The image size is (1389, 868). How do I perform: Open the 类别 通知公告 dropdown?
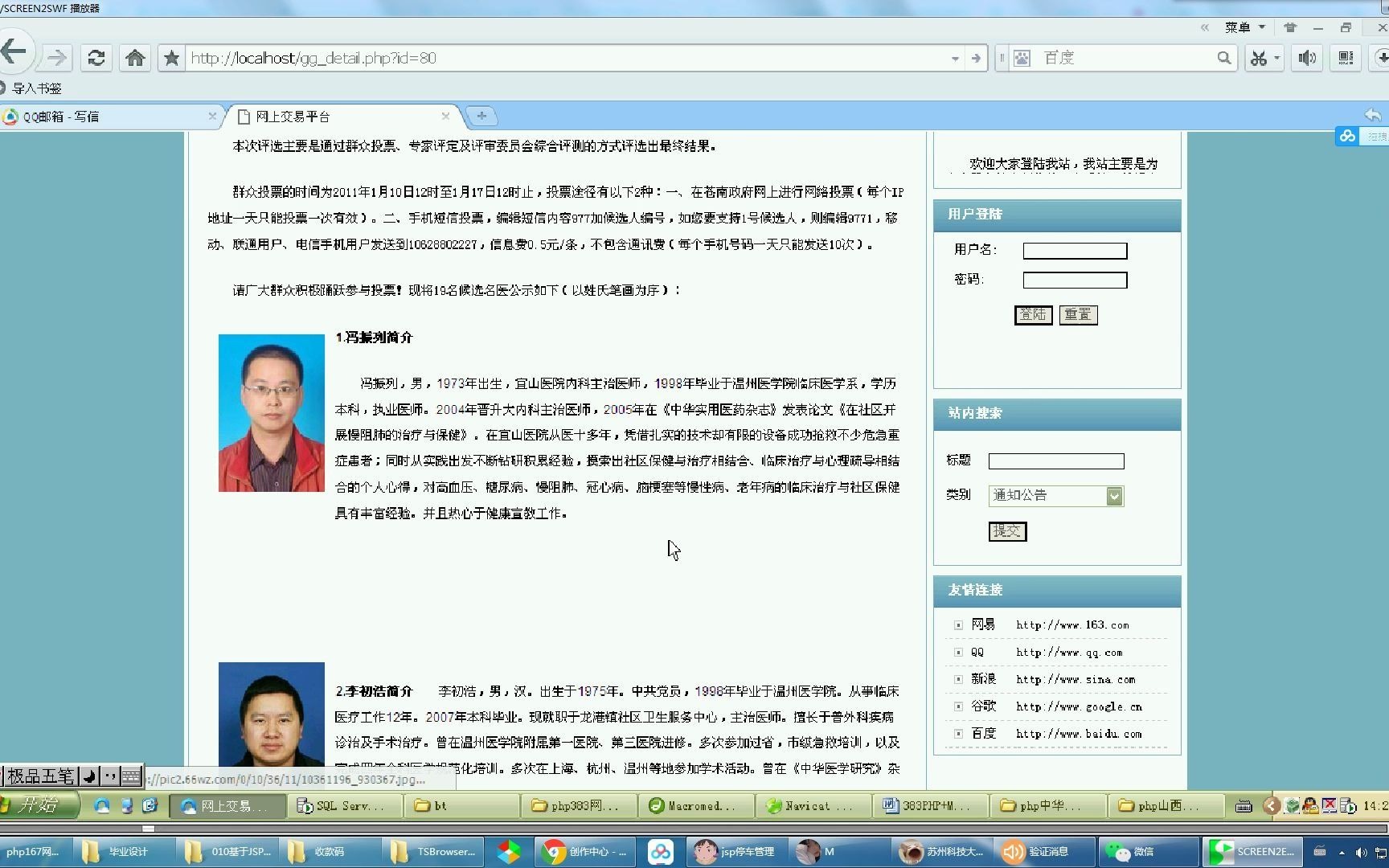[x=1056, y=496]
